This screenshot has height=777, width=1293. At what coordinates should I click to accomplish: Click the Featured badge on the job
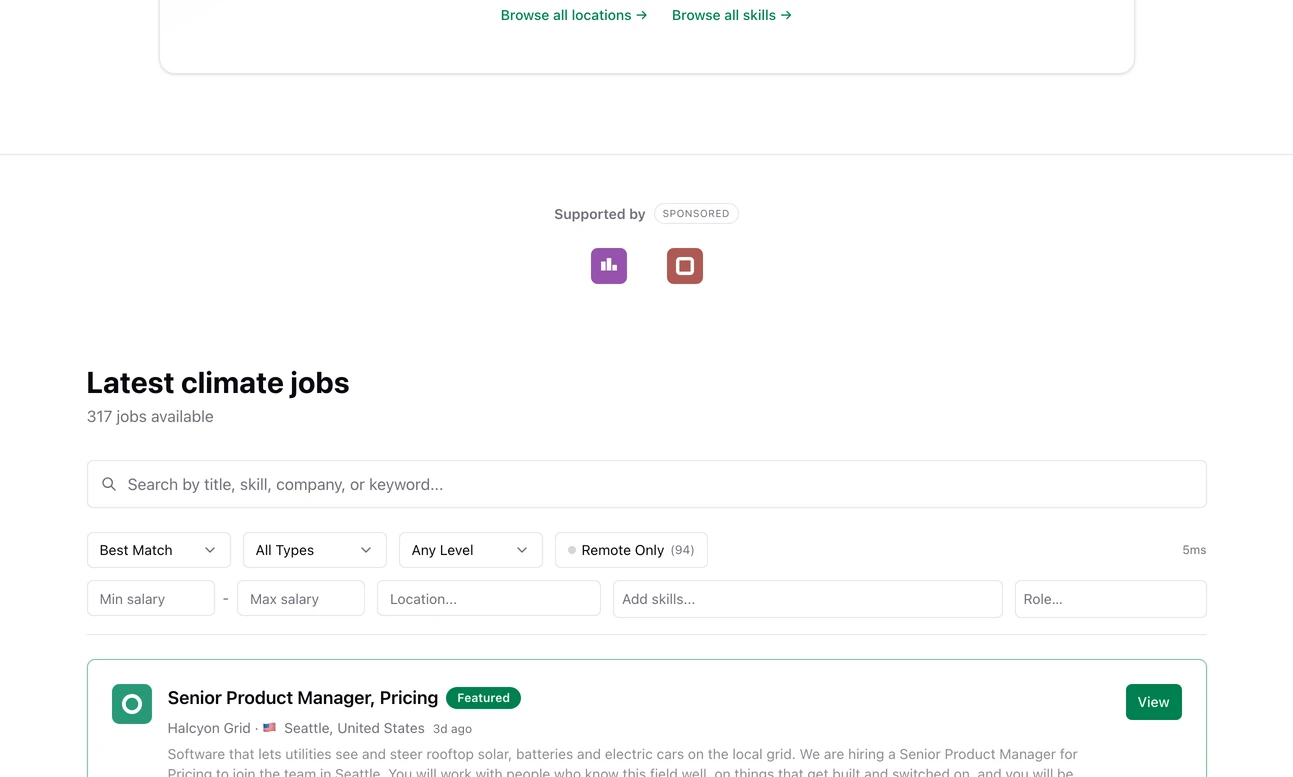click(484, 698)
